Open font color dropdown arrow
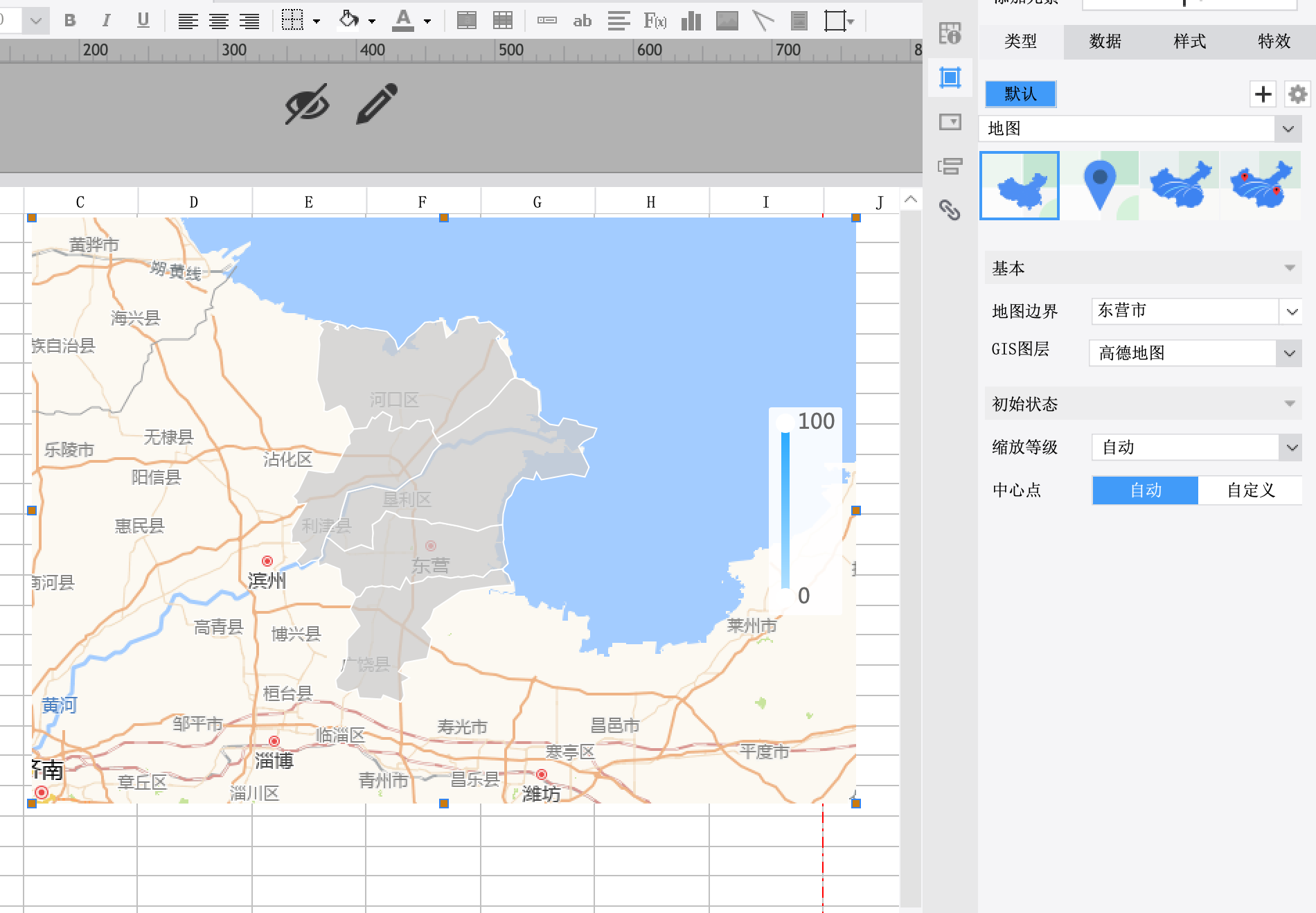Image resolution: width=1316 pixels, height=913 pixels. (x=427, y=21)
